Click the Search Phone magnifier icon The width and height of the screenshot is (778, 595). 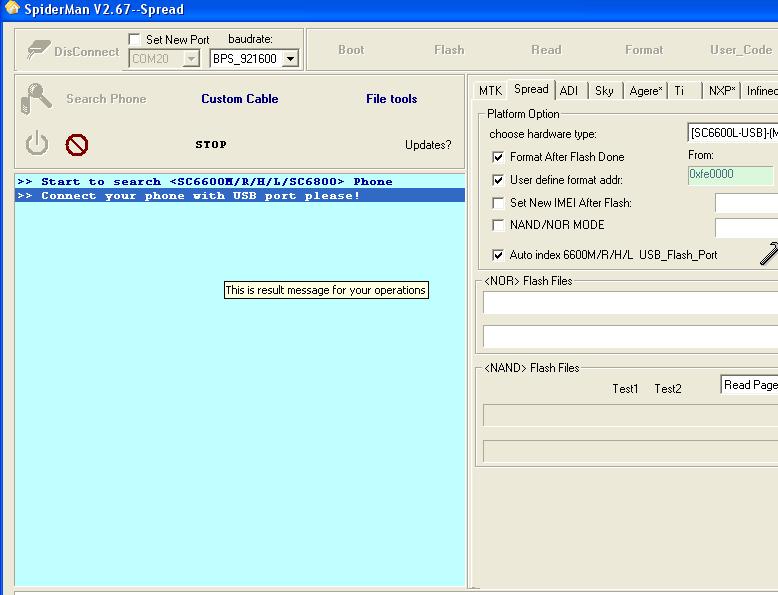coord(36,98)
